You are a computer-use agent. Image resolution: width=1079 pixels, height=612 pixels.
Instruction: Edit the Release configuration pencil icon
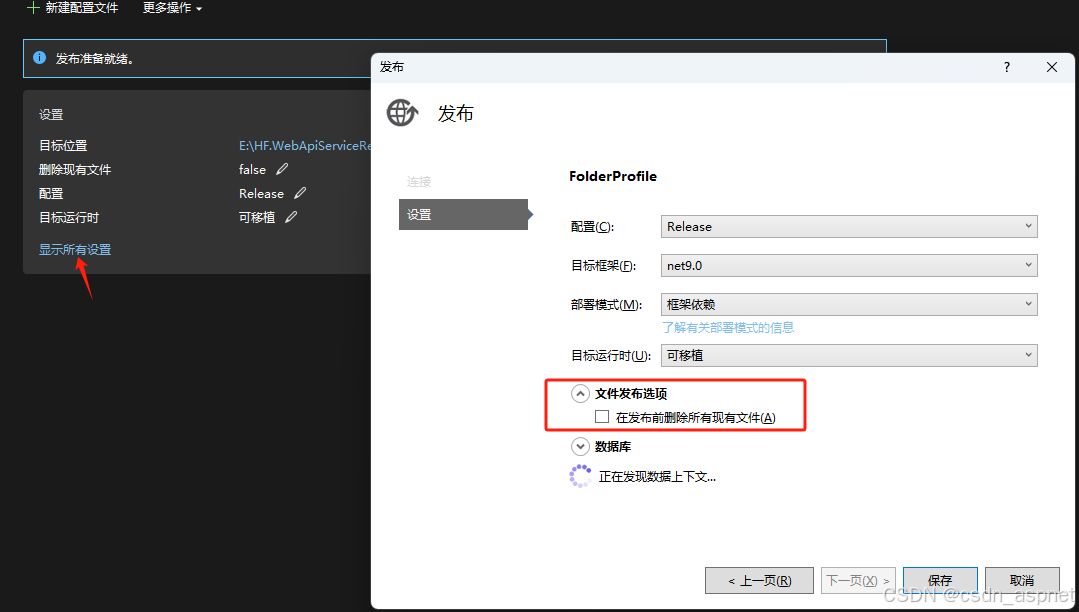[300, 193]
